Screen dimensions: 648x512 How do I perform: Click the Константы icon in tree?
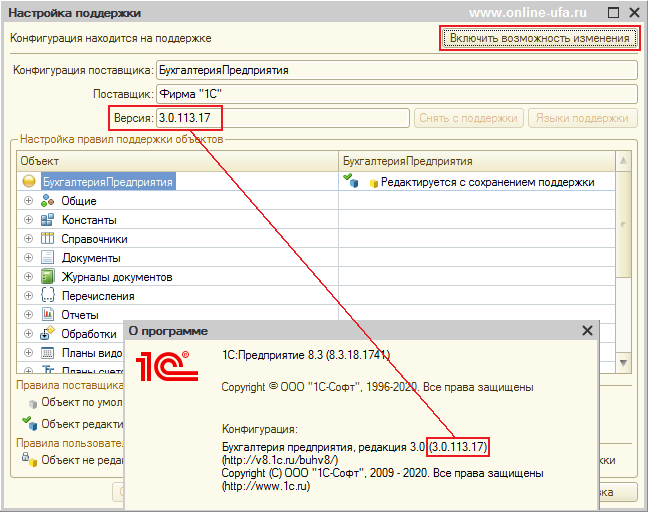tap(47, 220)
